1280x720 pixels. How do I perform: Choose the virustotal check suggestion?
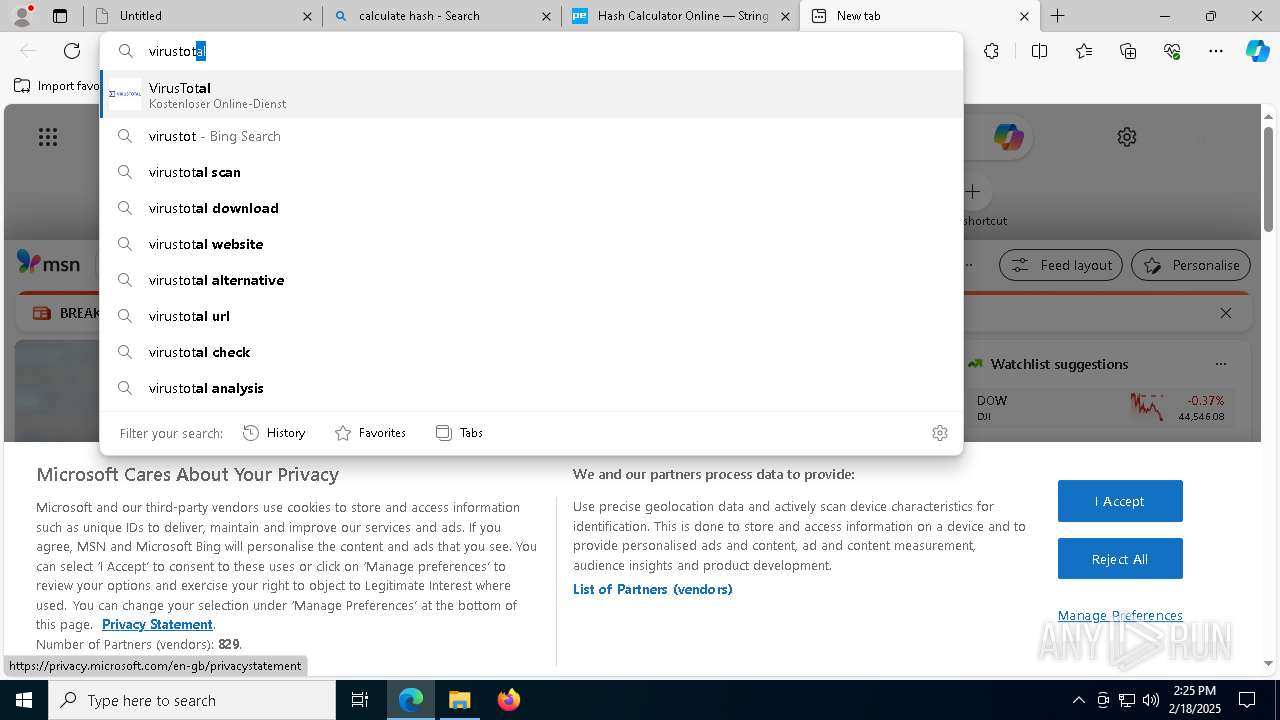point(531,352)
